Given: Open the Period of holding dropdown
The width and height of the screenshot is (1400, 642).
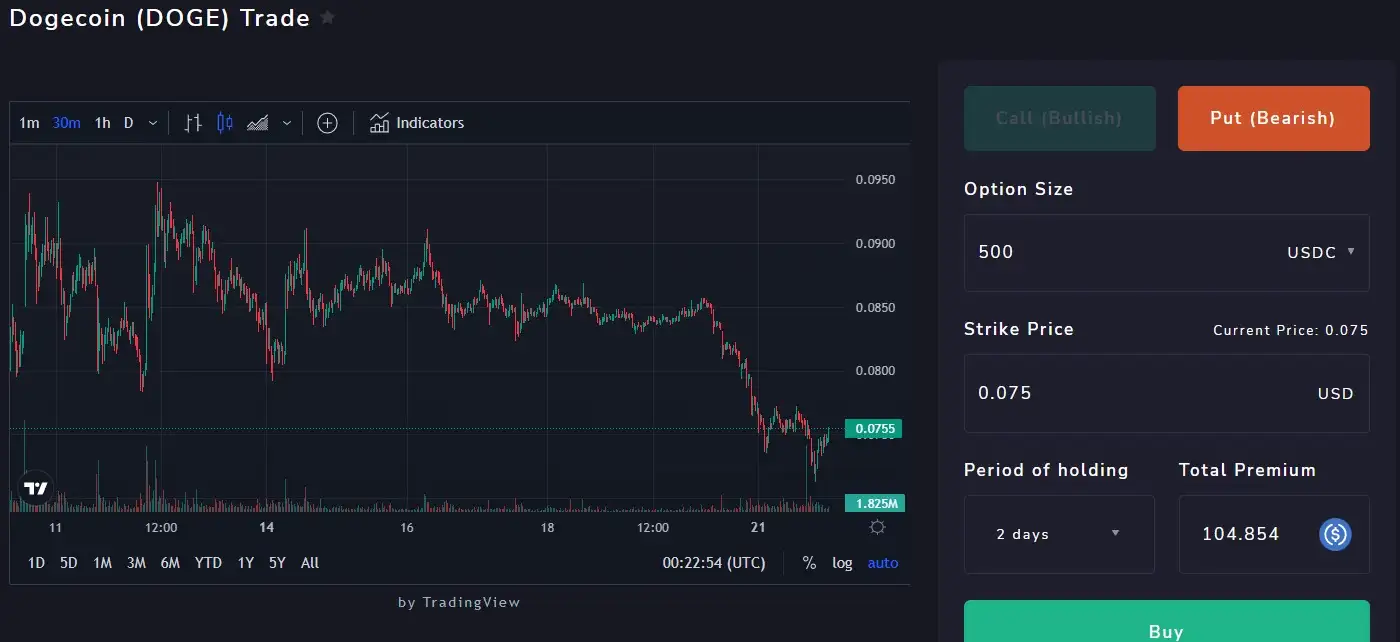Looking at the screenshot, I should tap(1059, 534).
